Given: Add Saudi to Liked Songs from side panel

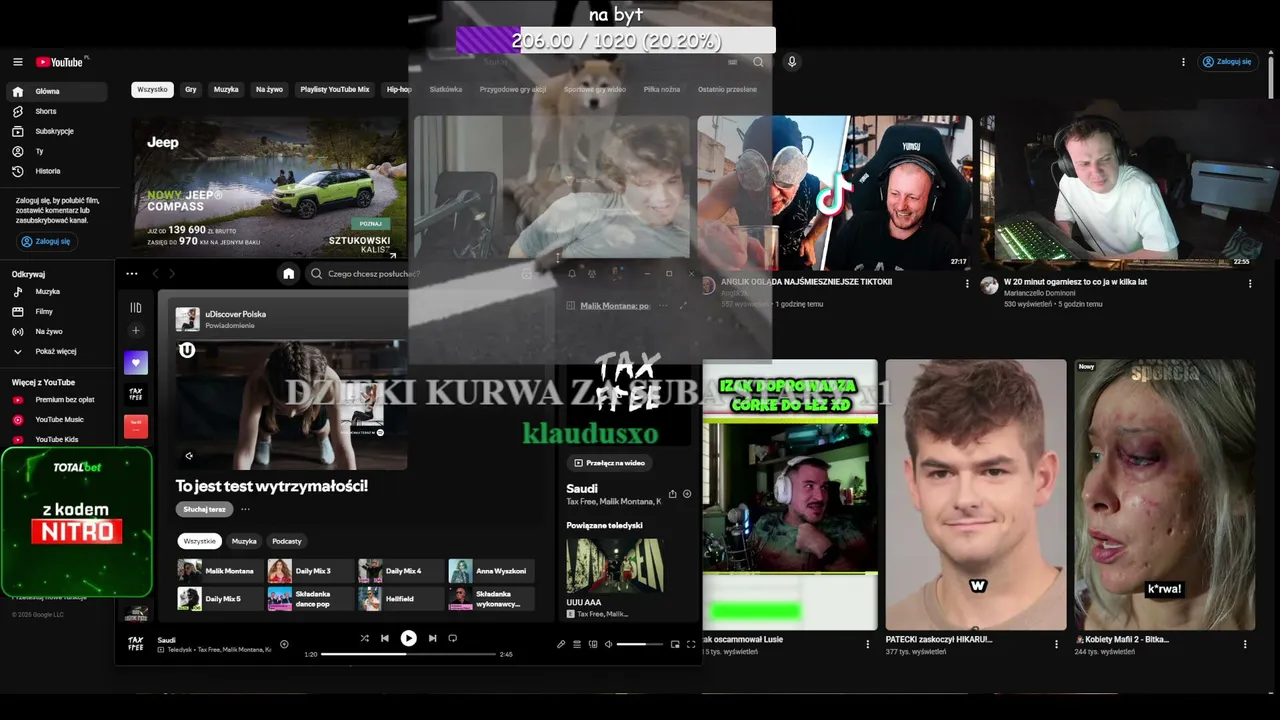Looking at the screenshot, I should tap(687, 494).
